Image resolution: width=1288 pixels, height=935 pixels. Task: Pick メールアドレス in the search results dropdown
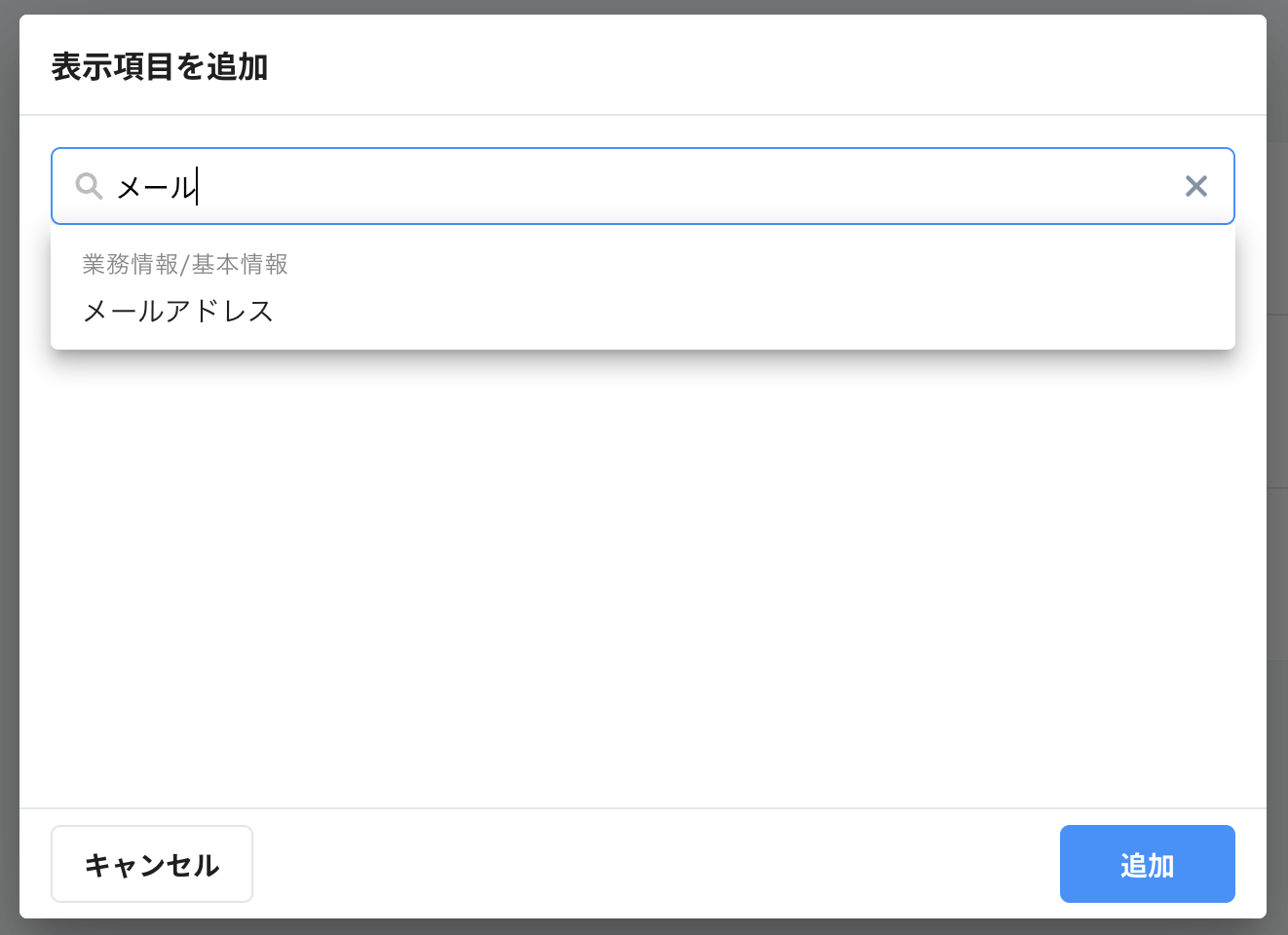click(177, 311)
